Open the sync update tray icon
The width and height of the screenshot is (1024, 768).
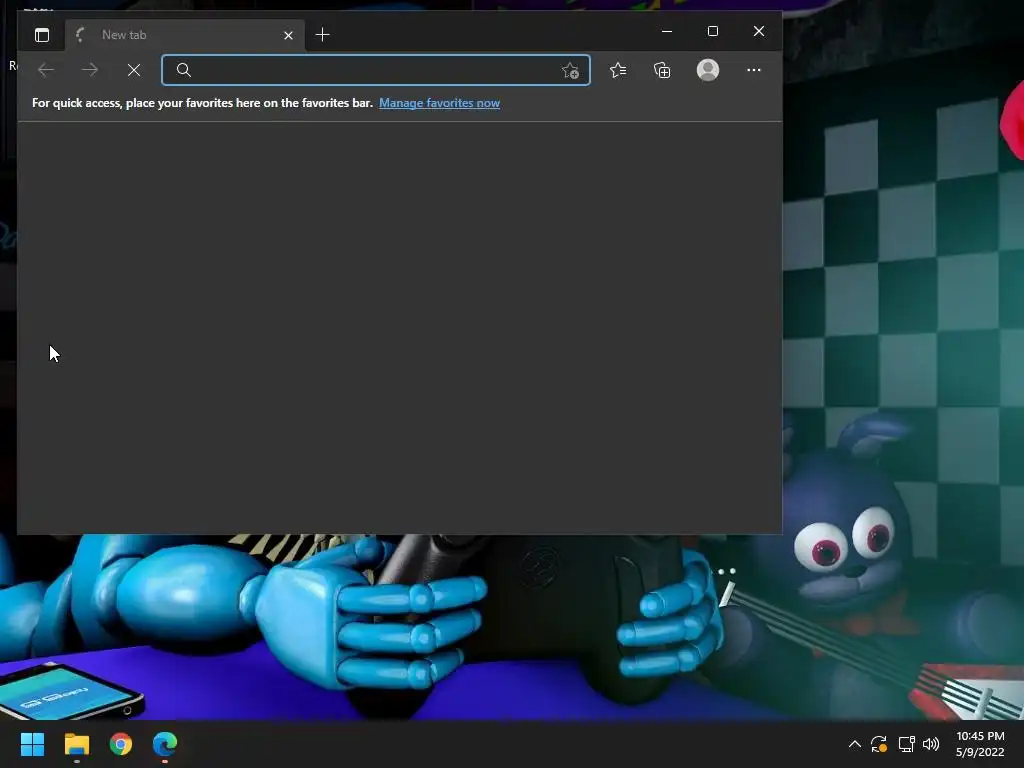[879, 744]
